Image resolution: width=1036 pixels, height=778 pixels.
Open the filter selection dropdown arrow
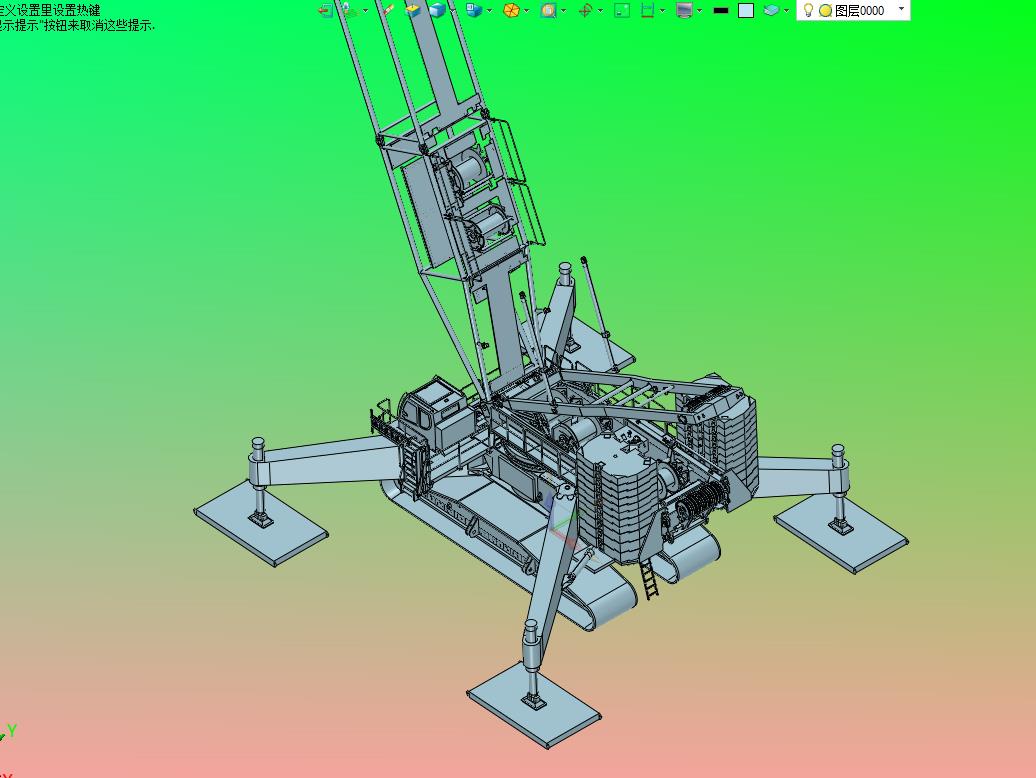[365, 11]
